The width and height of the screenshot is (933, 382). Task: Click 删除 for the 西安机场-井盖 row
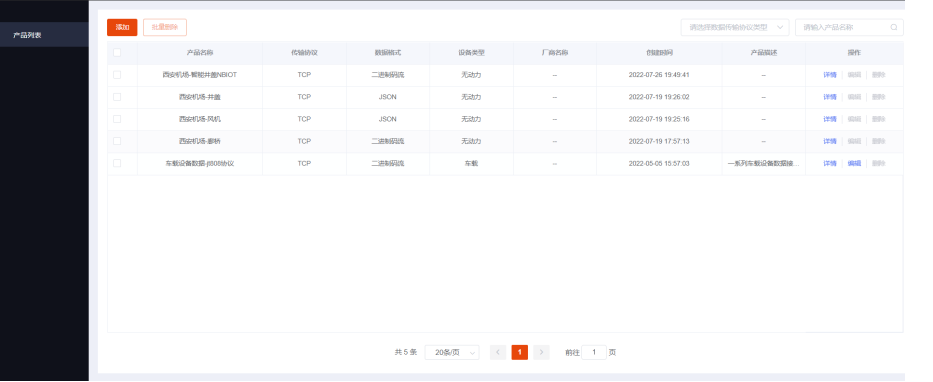coord(878,97)
